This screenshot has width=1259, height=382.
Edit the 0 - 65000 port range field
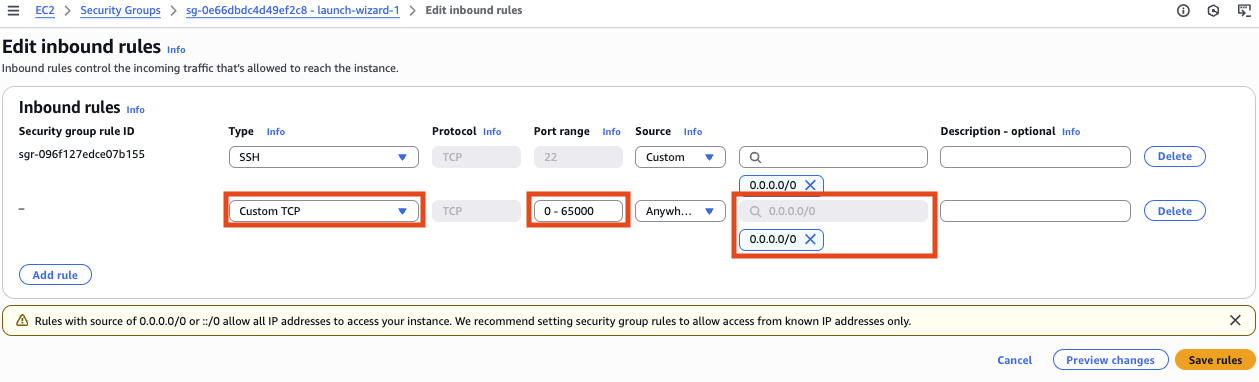pyautogui.click(x=578, y=211)
